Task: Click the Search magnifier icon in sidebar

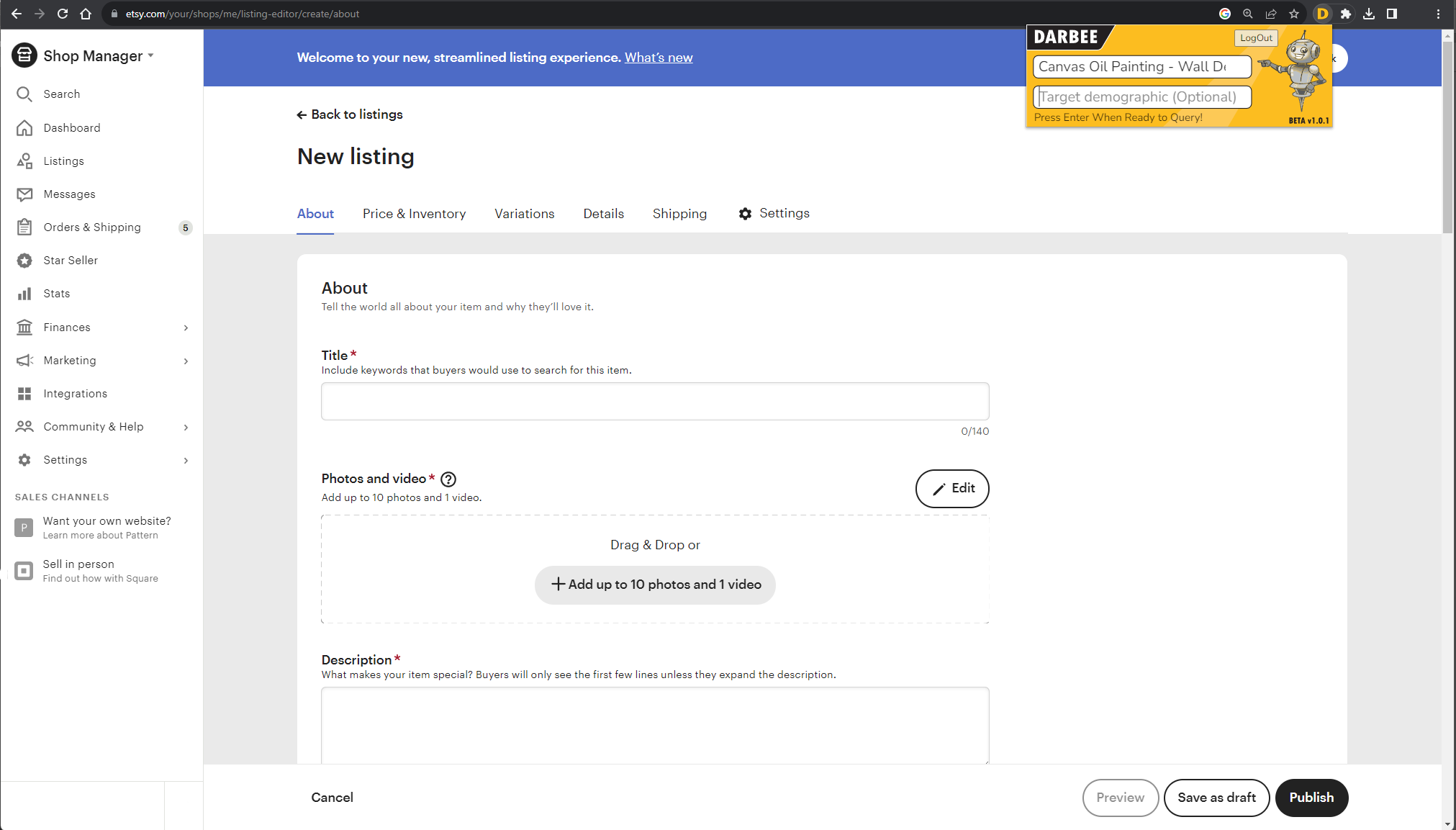Action: click(x=24, y=94)
